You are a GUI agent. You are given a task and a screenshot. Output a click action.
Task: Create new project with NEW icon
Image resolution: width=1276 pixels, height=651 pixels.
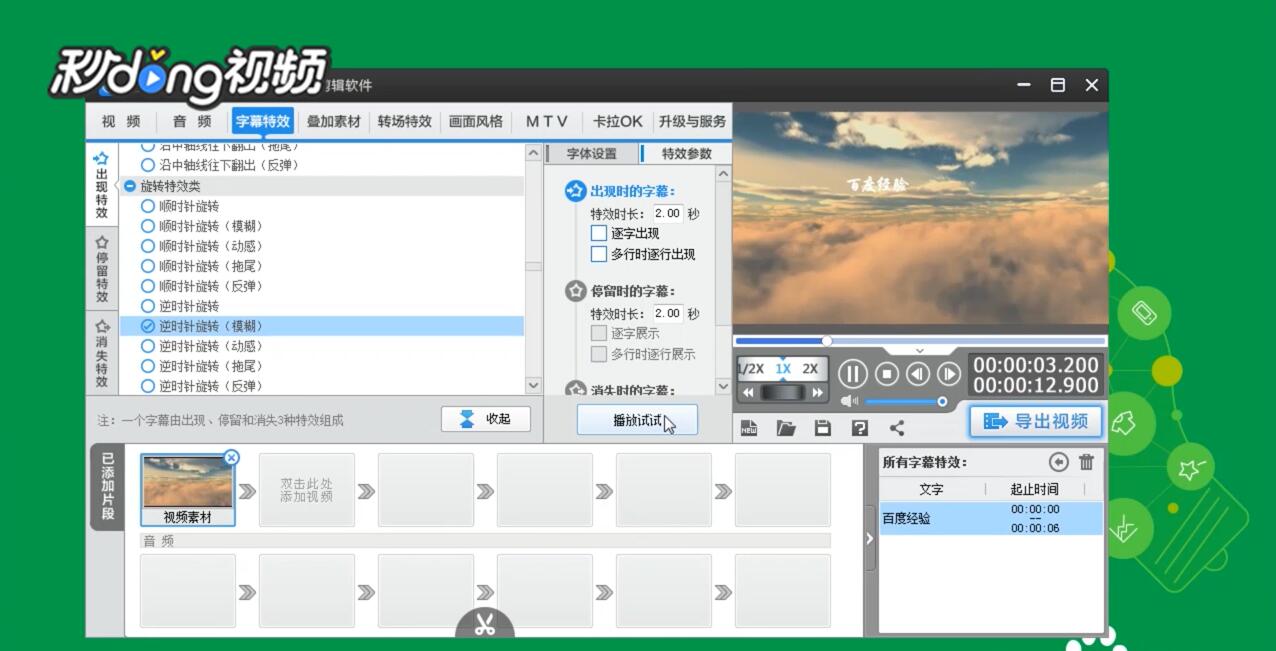[x=749, y=428]
